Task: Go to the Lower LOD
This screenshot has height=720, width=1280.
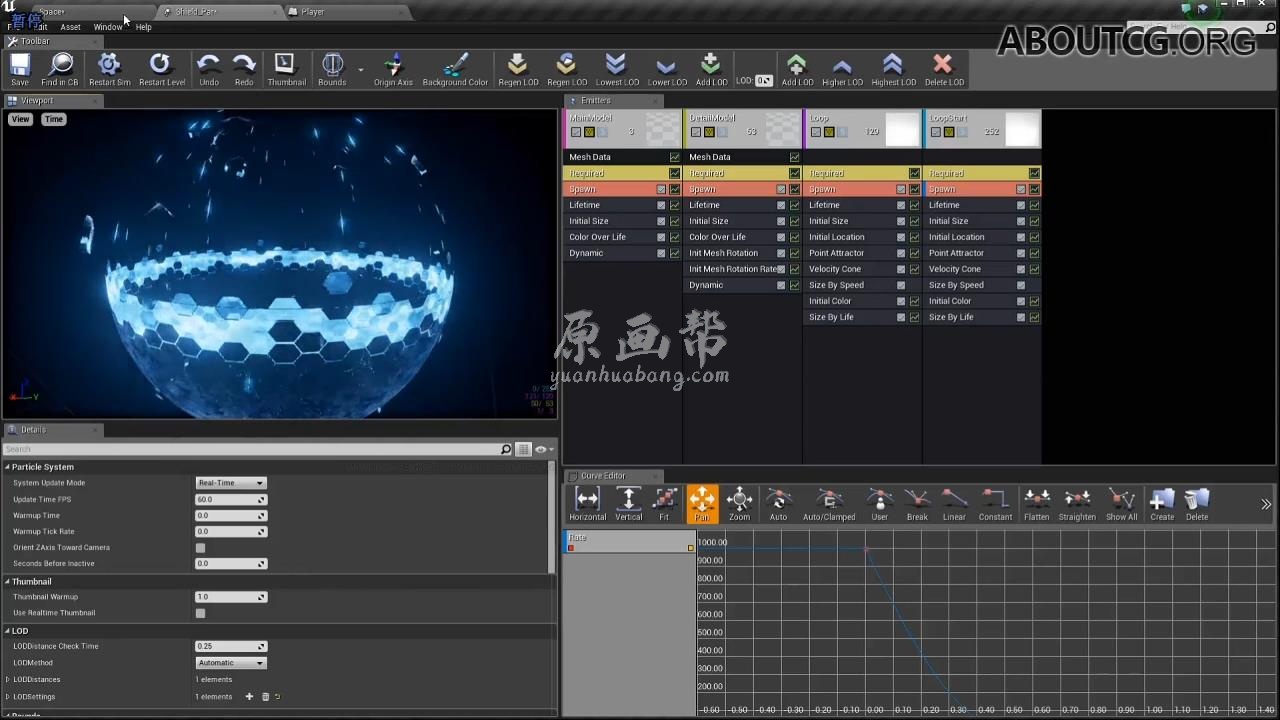Action: coord(667,68)
